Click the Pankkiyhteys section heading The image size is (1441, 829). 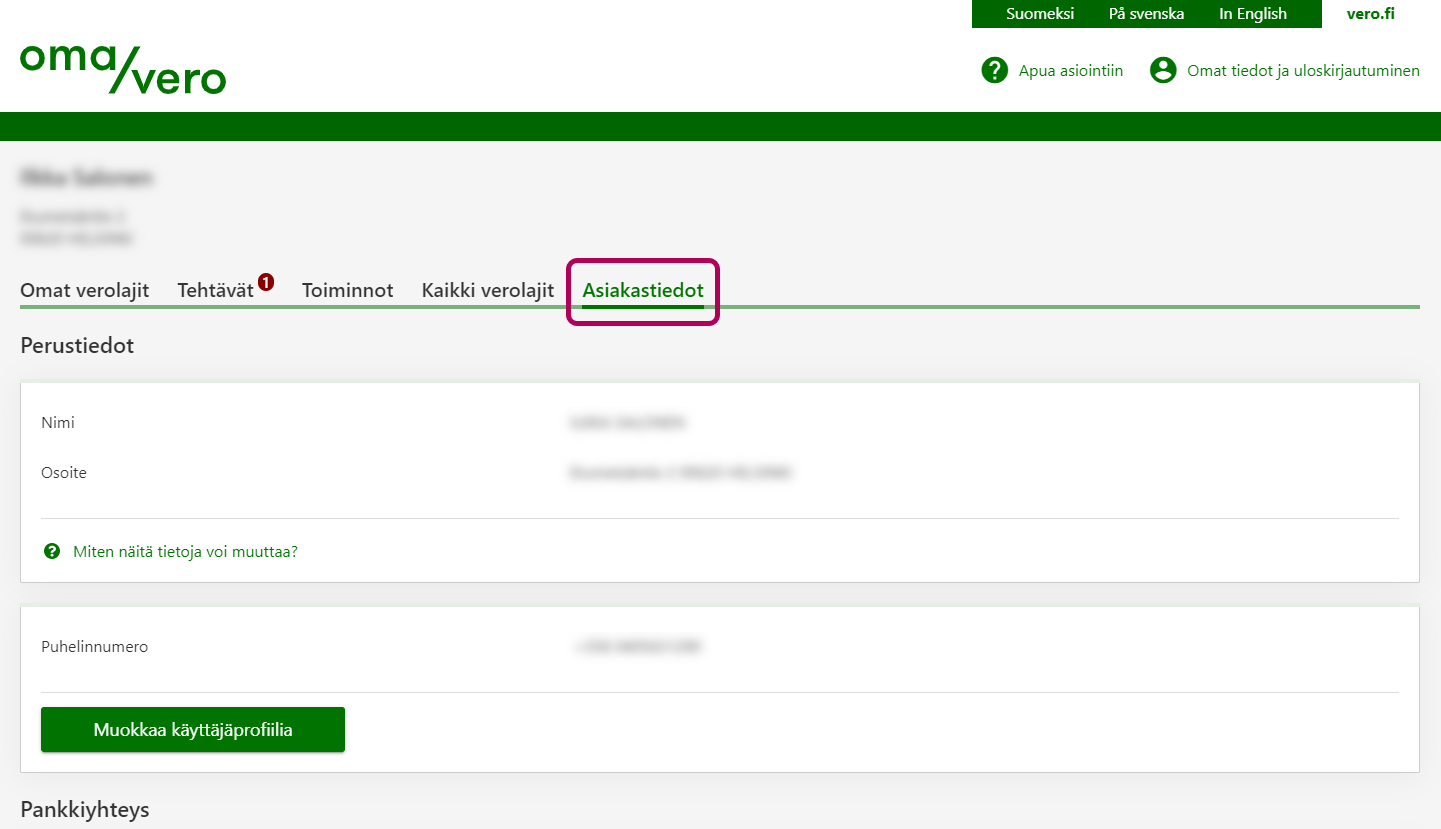[85, 809]
